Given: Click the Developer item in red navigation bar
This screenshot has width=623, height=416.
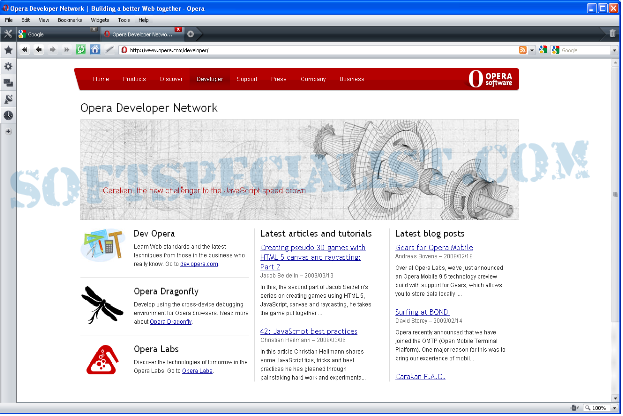Looking at the screenshot, I should 210,78.
